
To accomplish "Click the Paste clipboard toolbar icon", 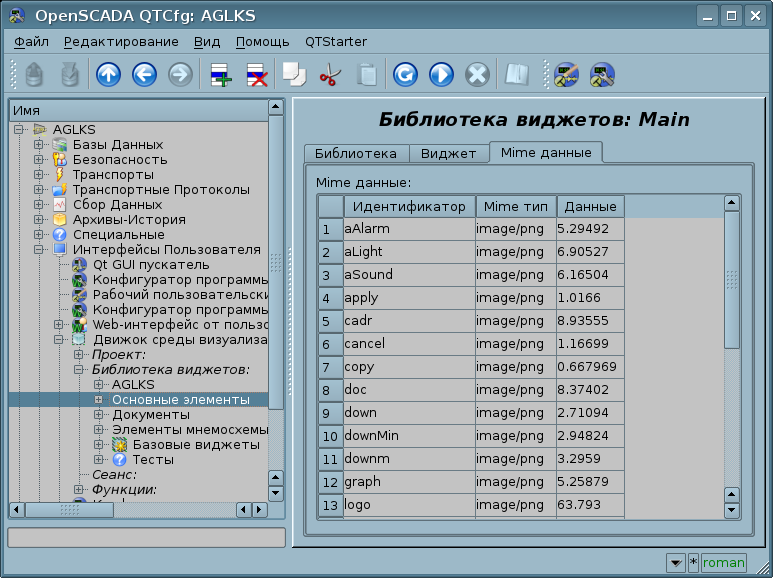I will click(x=366, y=75).
